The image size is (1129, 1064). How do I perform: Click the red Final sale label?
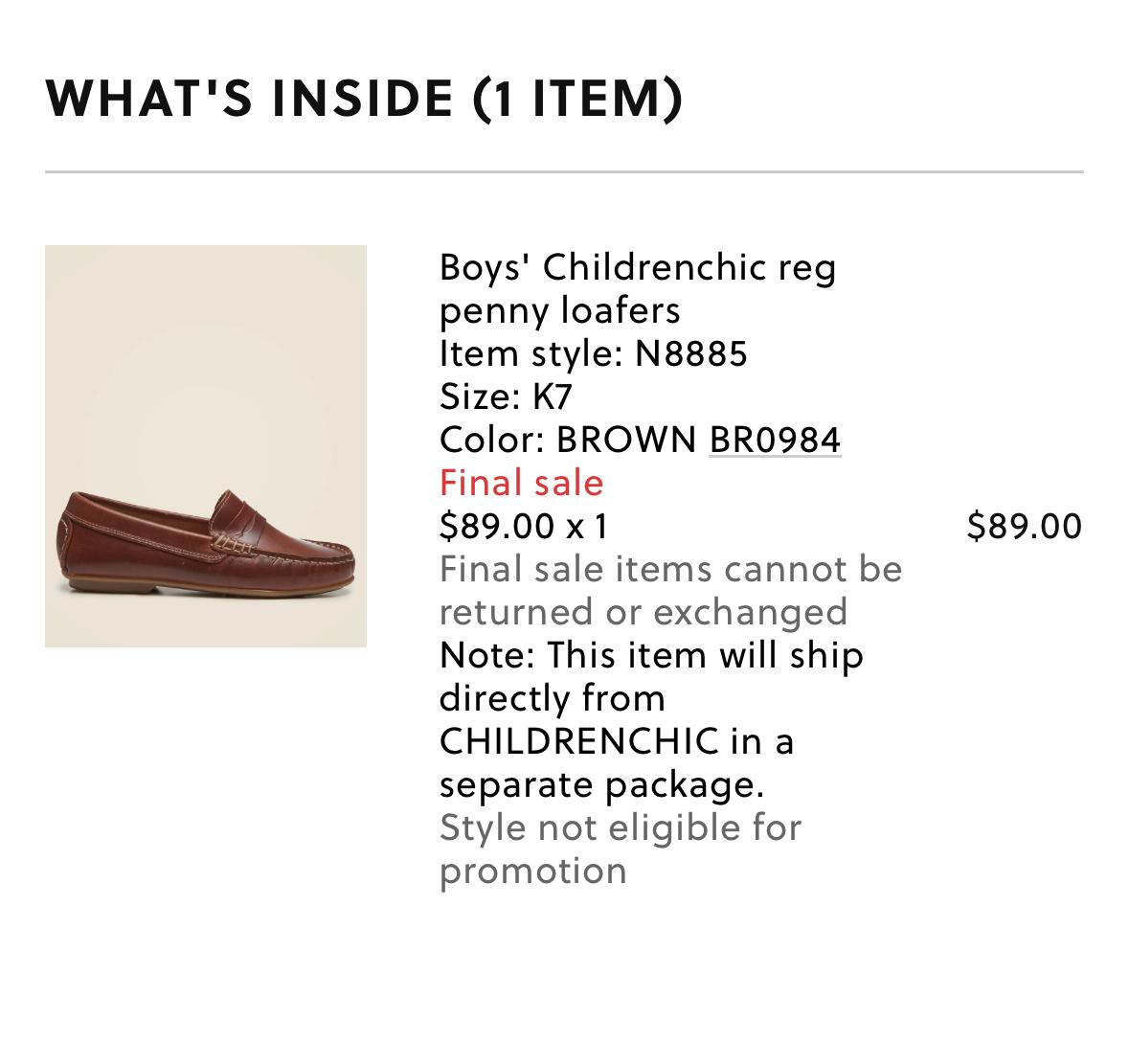(522, 483)
